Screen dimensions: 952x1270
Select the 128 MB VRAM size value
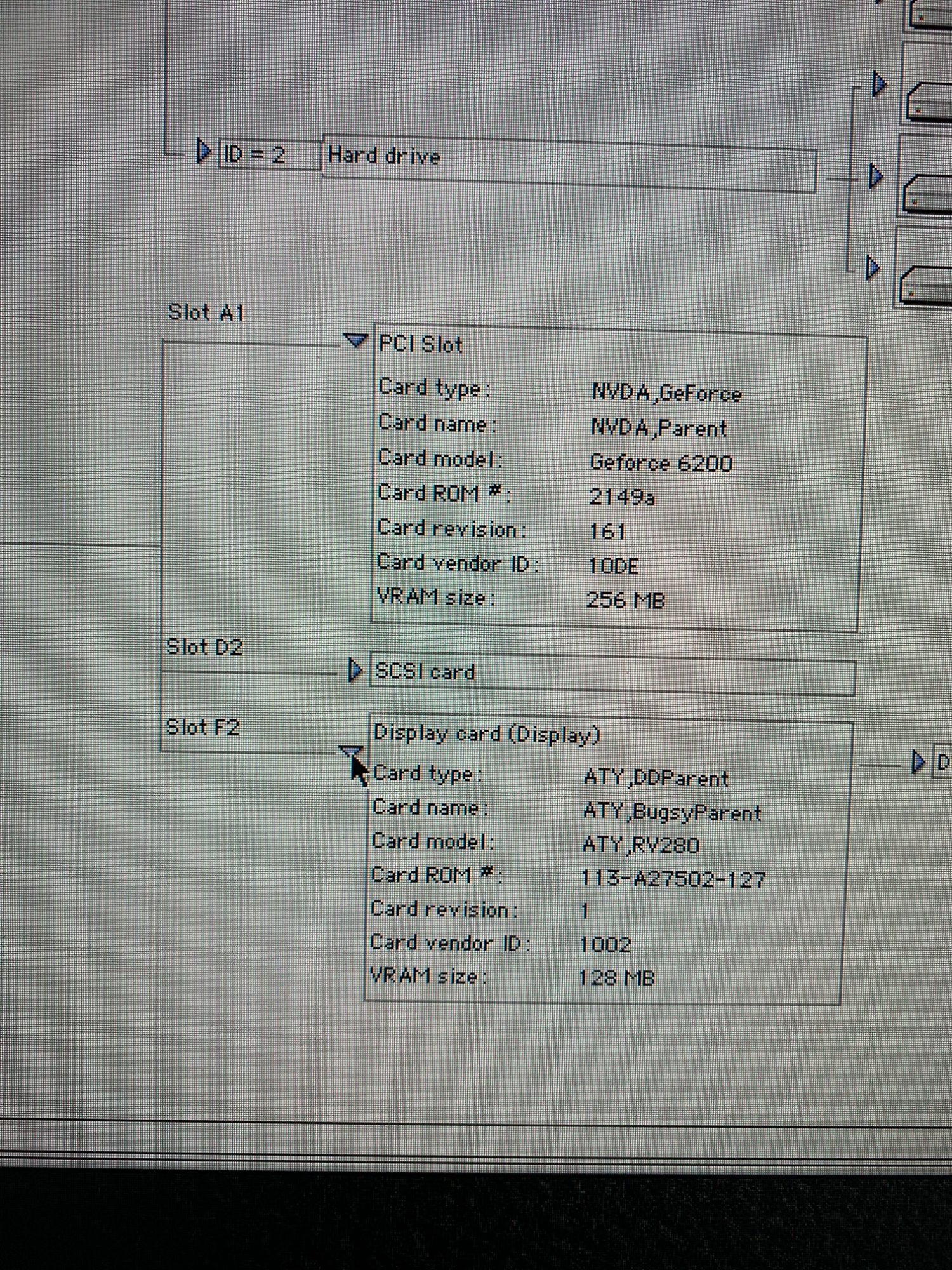point(616,977)
